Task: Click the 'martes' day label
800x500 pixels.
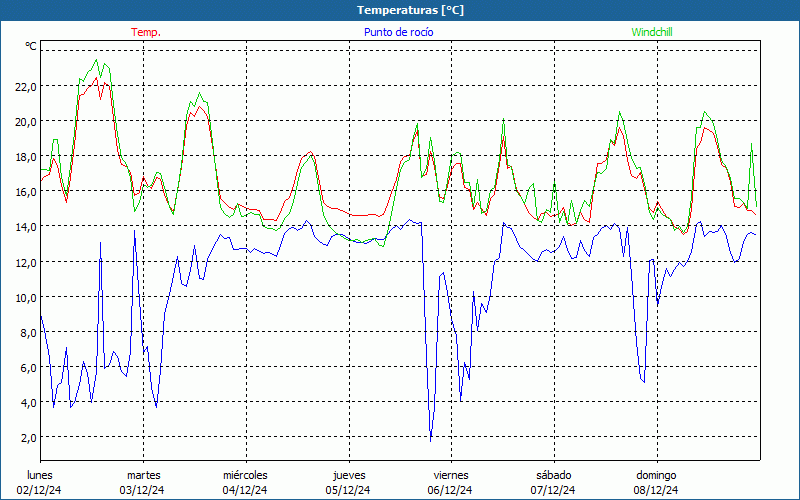Action: tap(144, 475)
